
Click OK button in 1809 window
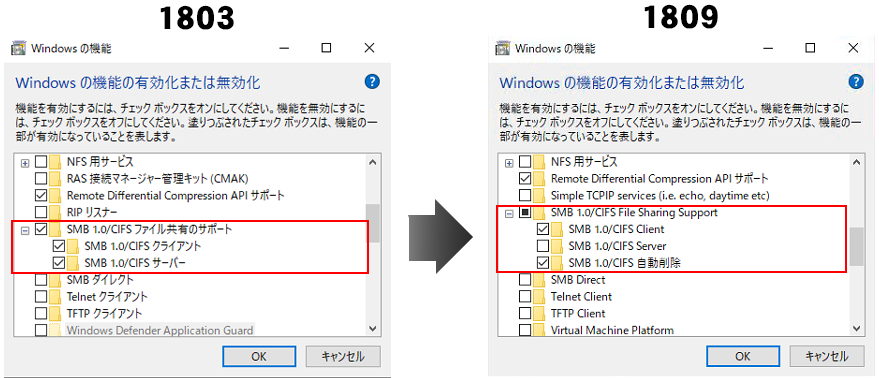(742, 356)
